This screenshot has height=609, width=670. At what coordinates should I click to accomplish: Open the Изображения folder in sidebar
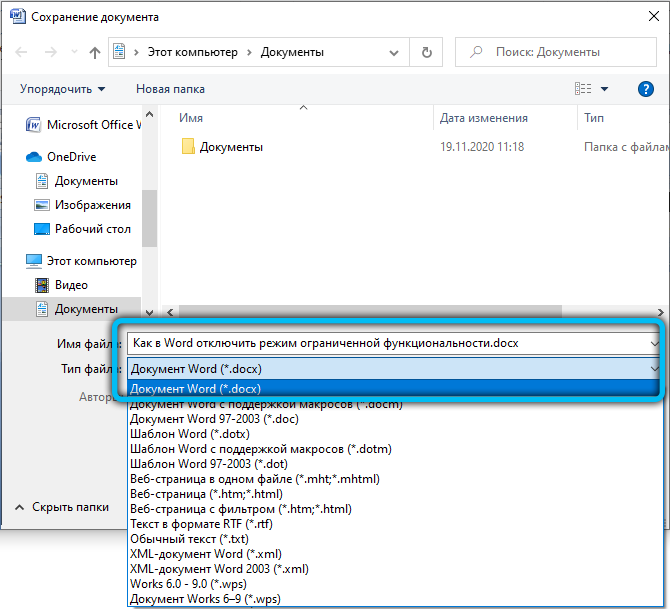[92, 205]
